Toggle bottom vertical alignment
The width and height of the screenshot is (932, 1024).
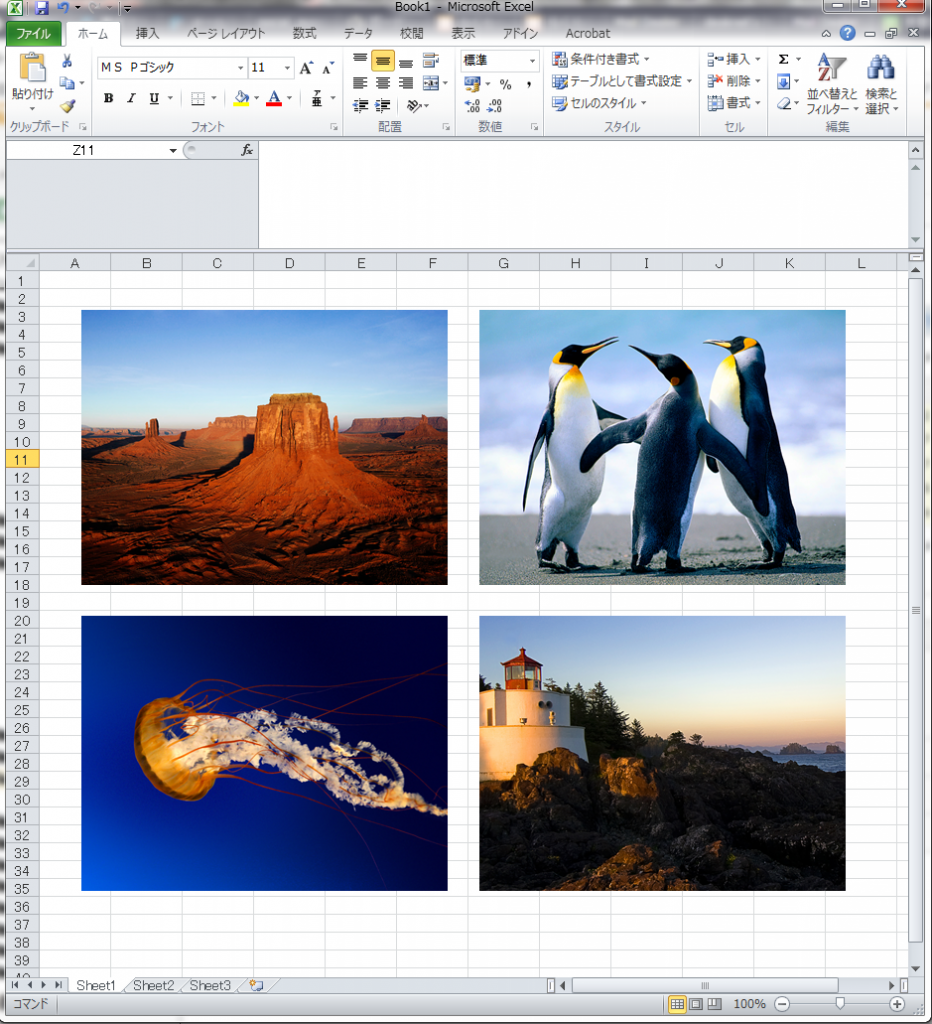(406, 61)
